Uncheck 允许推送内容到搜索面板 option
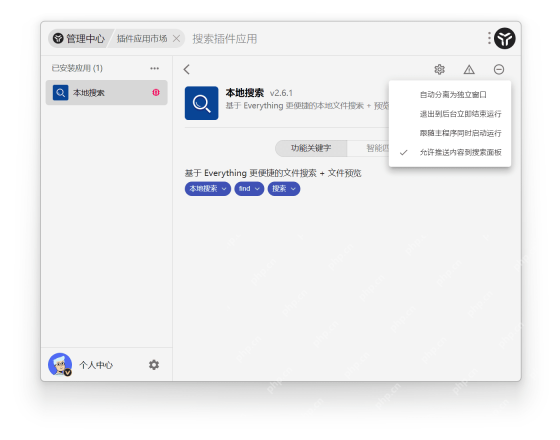The width and height of the screenshot is (560, 440). pyautogui.click(x=450, y=152)
